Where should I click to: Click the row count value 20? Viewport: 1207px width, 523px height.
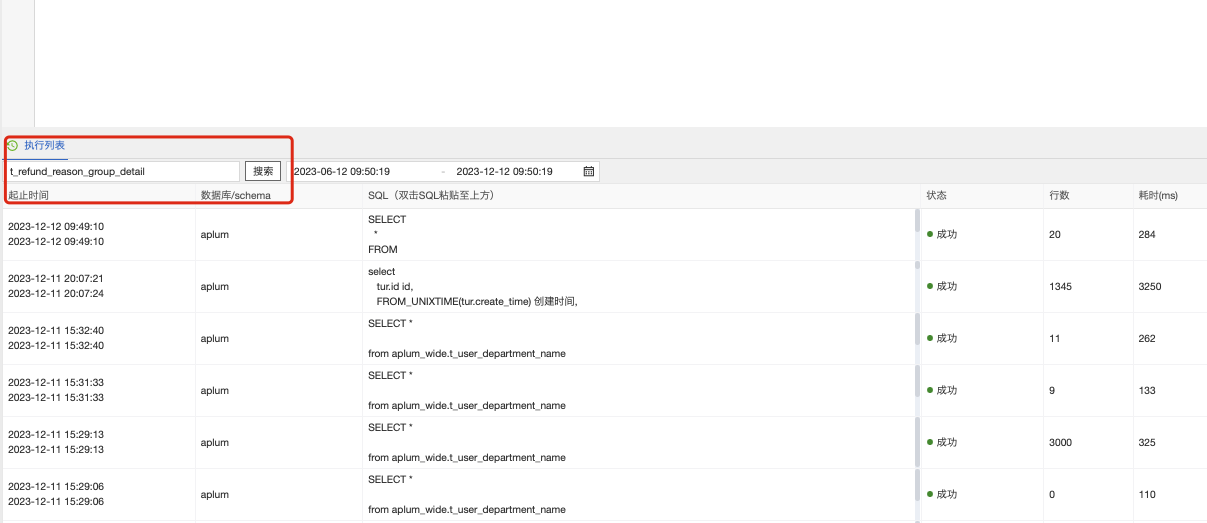point(1055,234)
